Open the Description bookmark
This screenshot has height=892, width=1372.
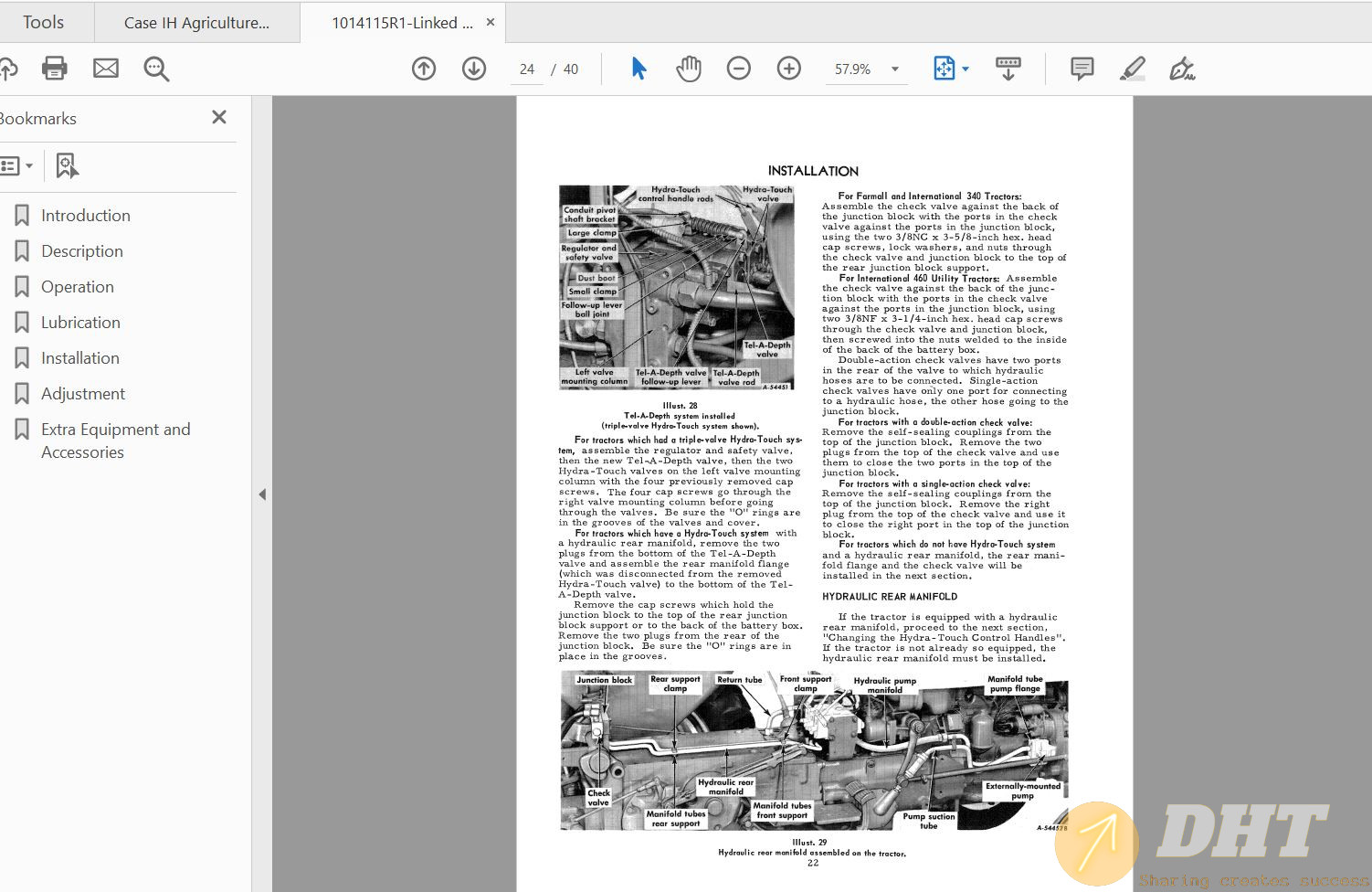click(82, 251)
